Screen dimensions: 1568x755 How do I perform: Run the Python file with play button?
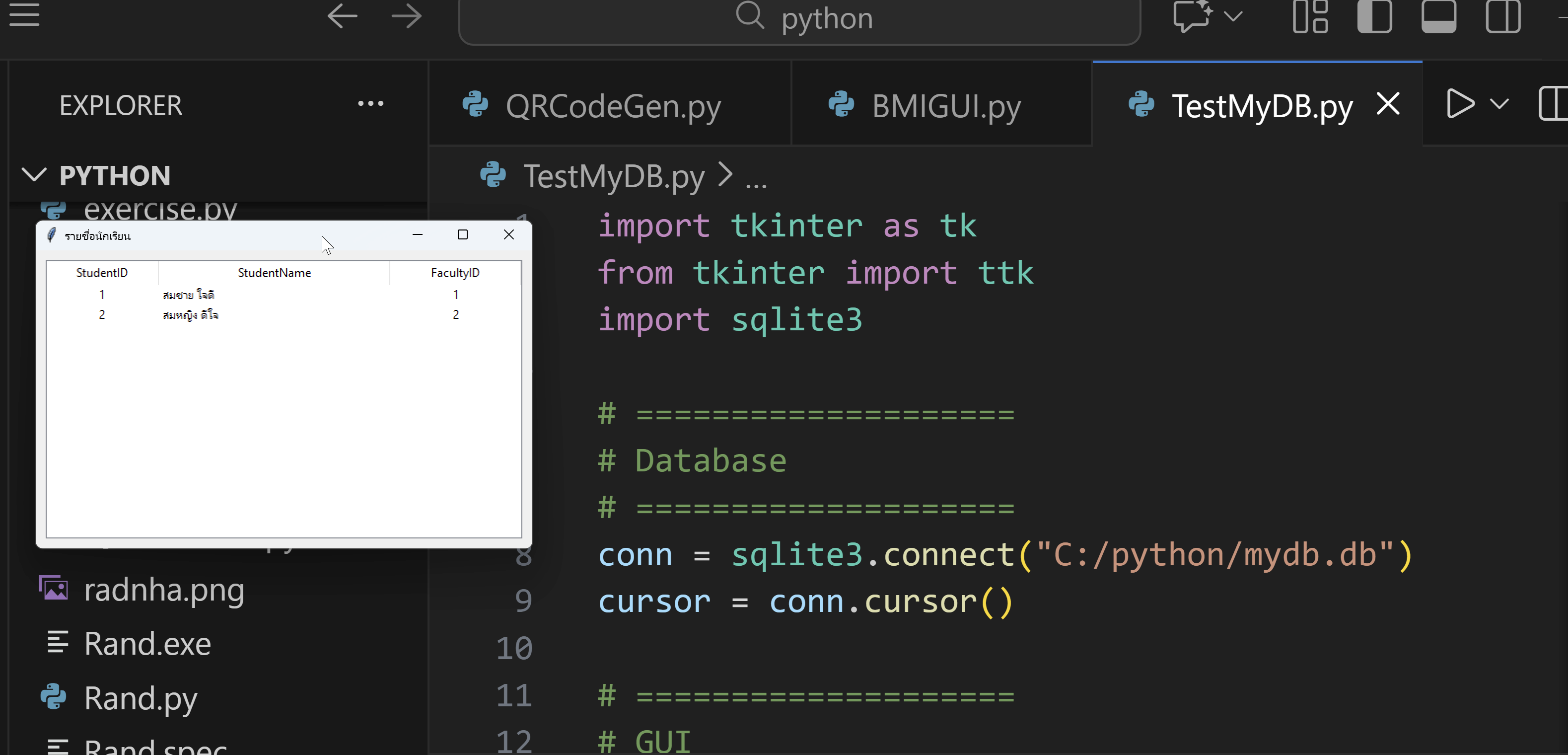[1460, 104]
